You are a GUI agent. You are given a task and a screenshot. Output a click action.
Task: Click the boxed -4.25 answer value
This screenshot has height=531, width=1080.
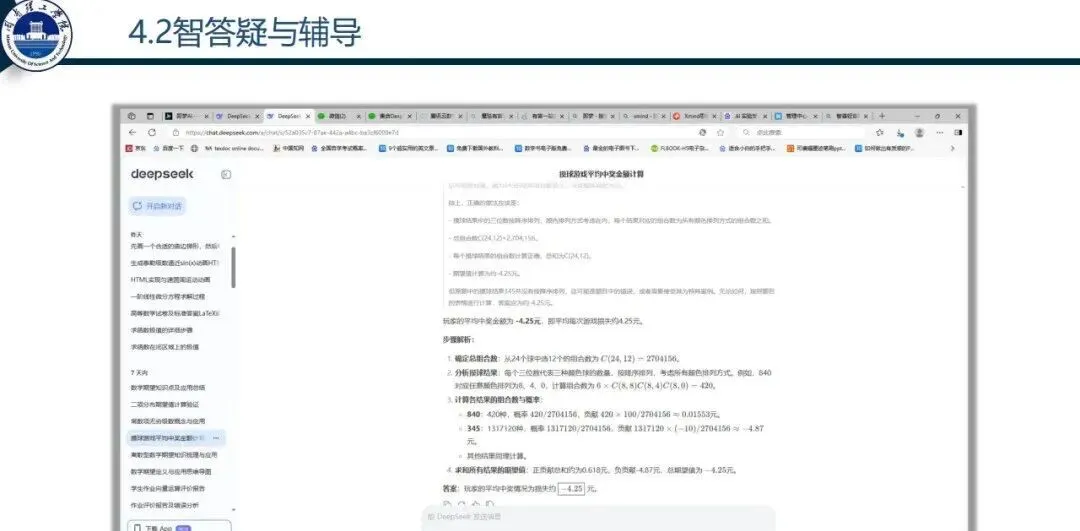[571, 488]
